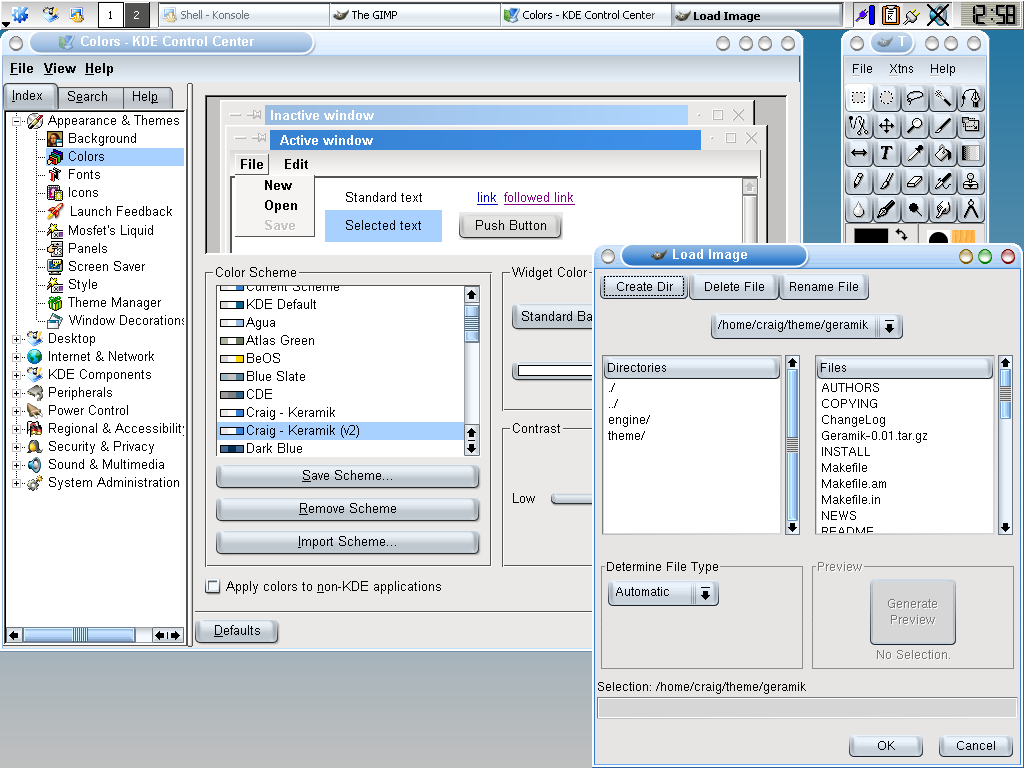
Task: Select the Blend gradient tool
Action: (x=971, y=153)
